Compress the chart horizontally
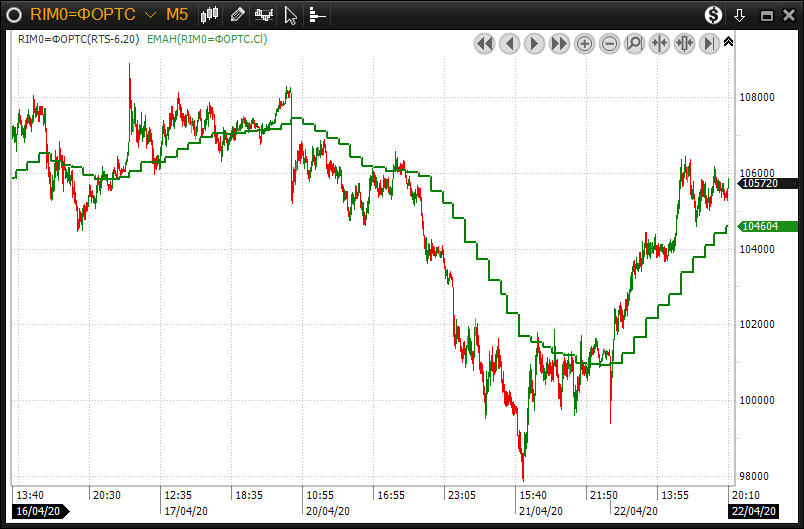Viewport: 804px width, 529px height. click(660, 43)
